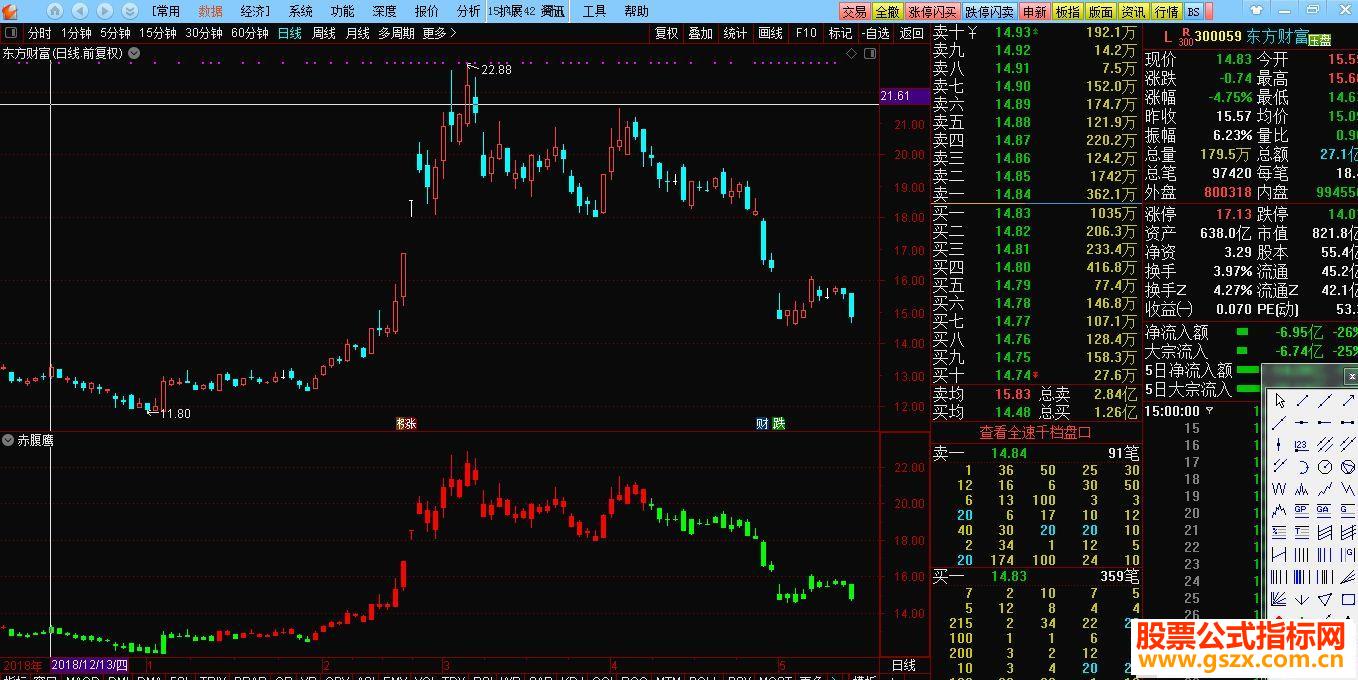Viewport: 1358px width, 680px height.
Task: Click the 交易 trade button
Action: pyautogui.click(x=854, y=12)
